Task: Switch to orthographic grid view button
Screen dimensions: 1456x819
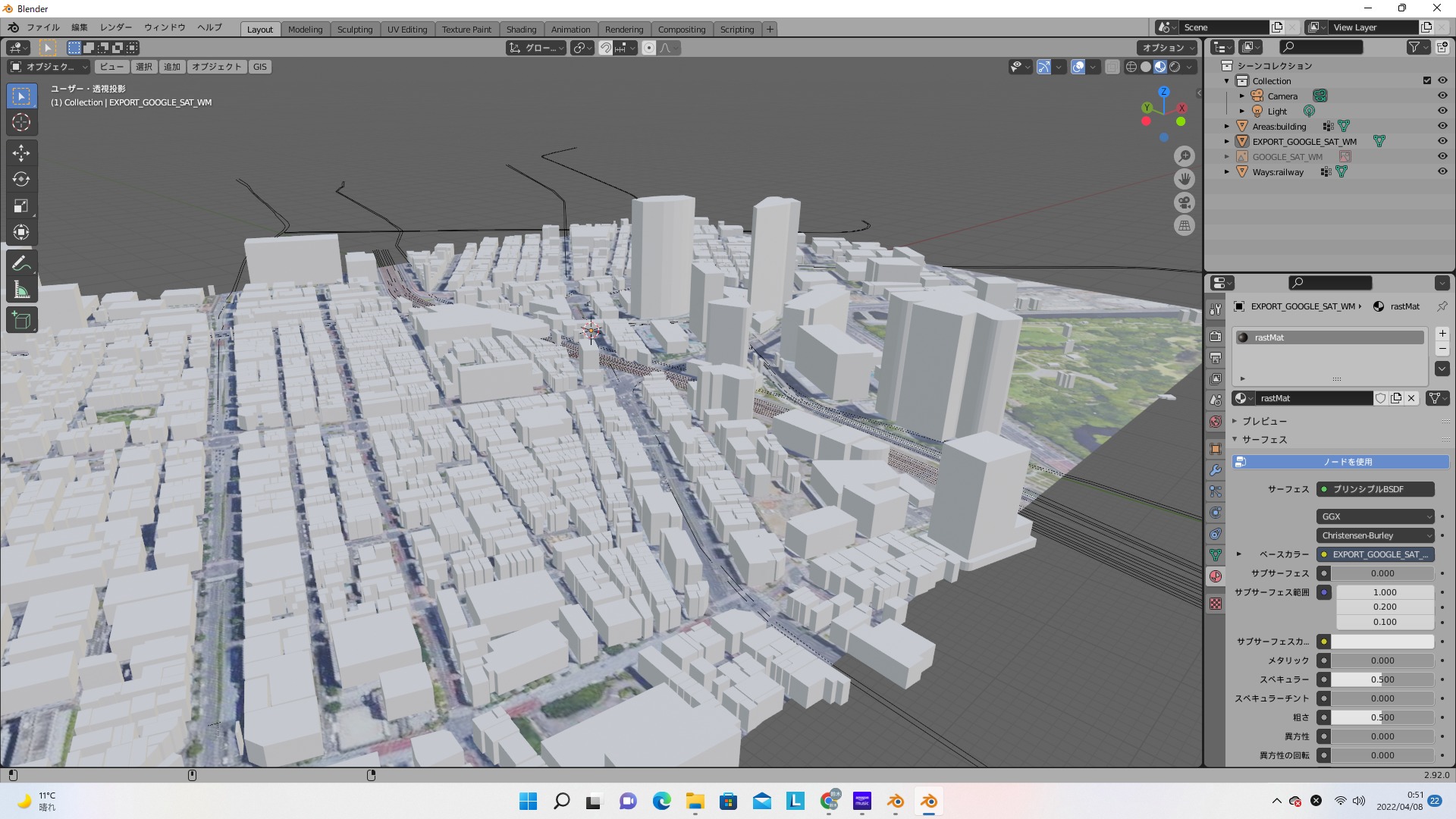Action: tap(1184, 226)
